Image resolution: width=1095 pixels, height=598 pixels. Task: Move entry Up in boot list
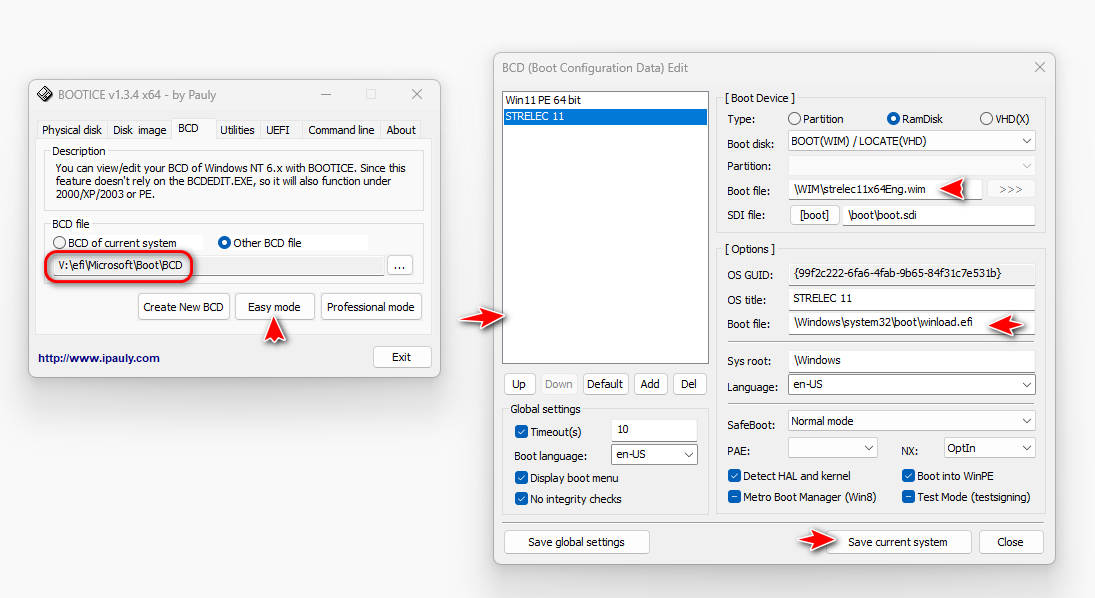coord(519,384)
